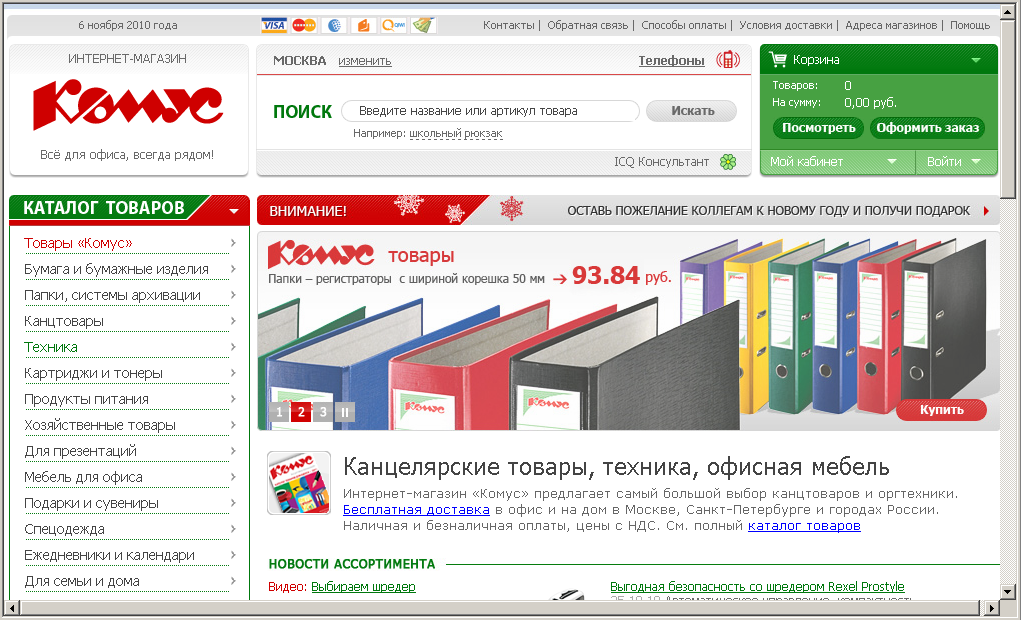Show banner slide 2

pos(301,412)
